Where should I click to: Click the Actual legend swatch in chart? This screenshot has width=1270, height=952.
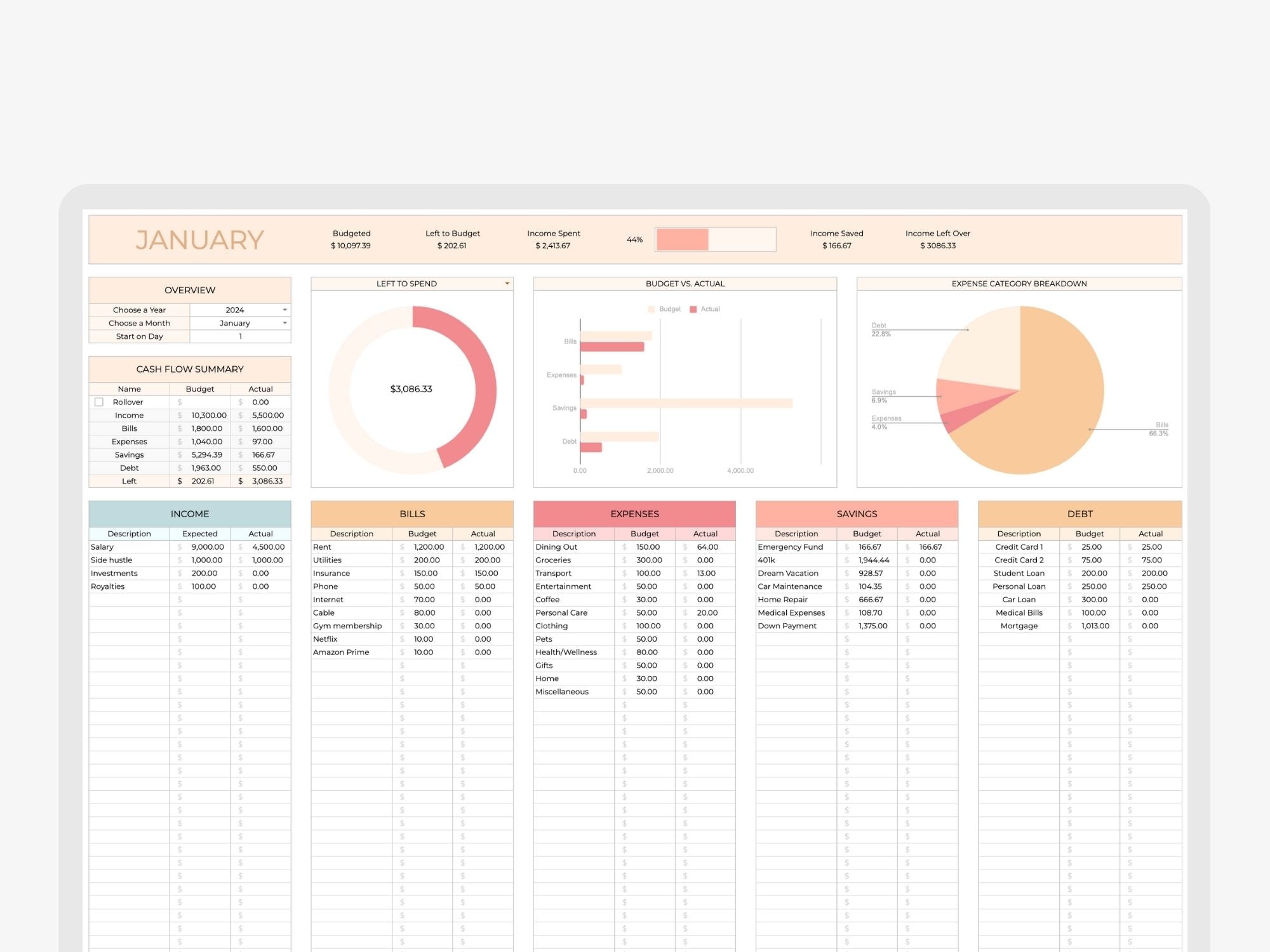(693, 309)
